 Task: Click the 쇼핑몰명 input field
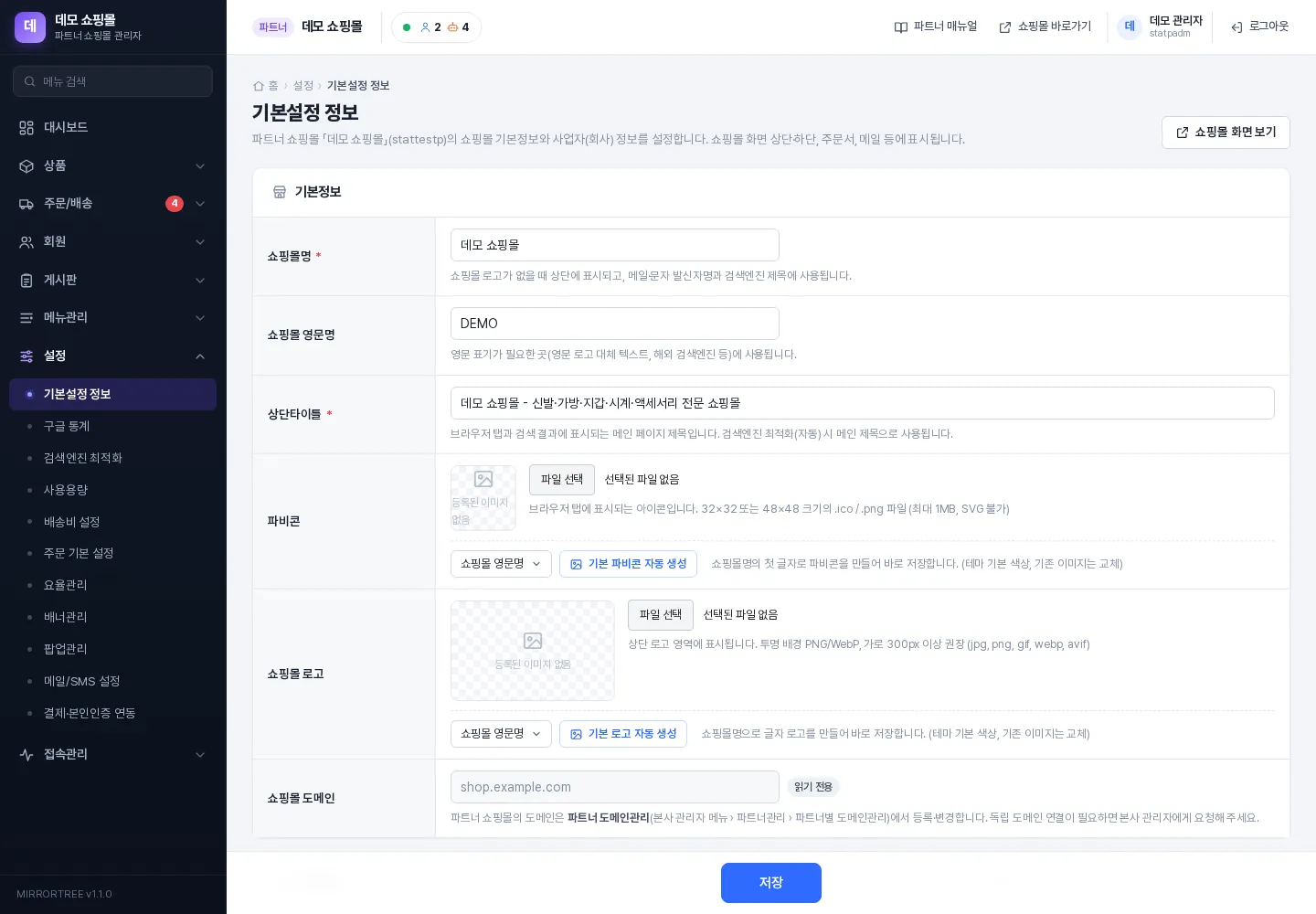(615, 245)
